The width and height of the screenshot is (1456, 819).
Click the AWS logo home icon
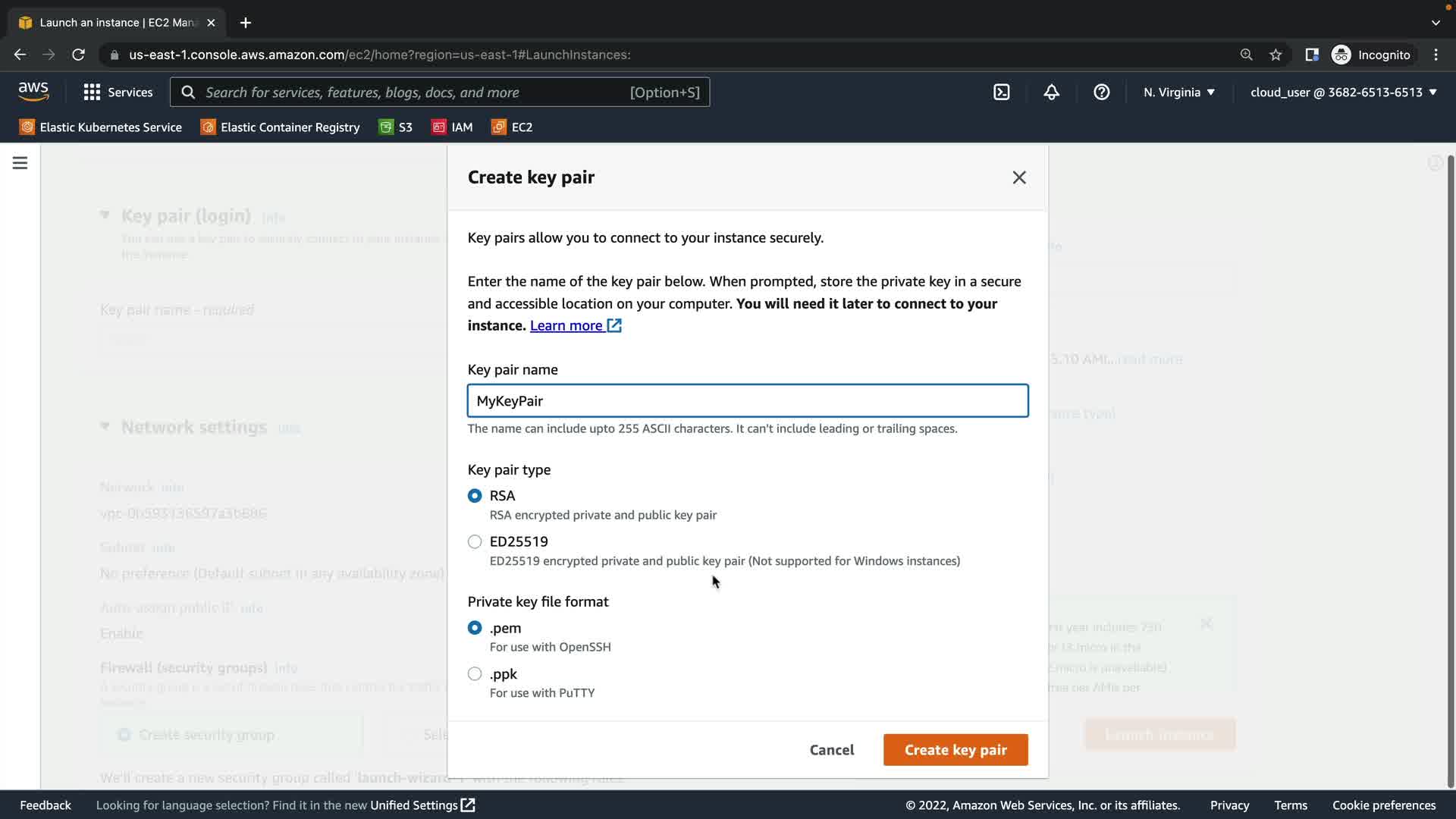pos(33,92)
